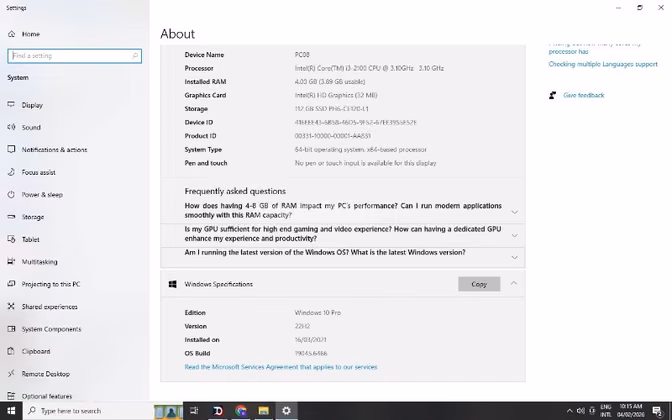This screenshot has width=672, height=420.
Task: Open the Sound settings page
Action: tap(31, 127)
